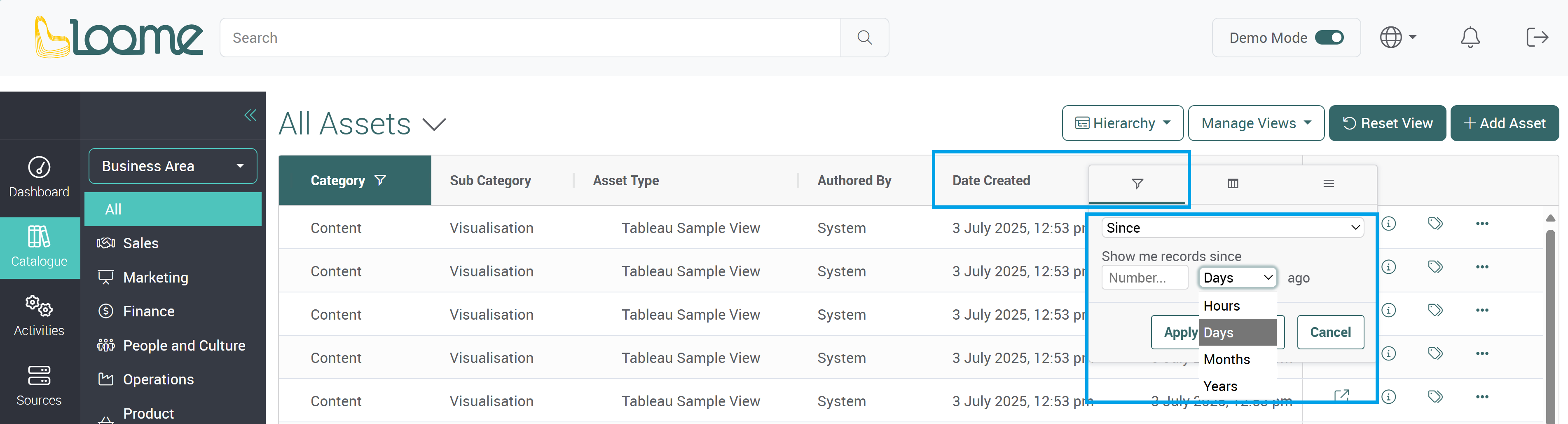Open the Manage Views dropdown
Screen dimensions: 1568x424
[x=1256, y=123]
